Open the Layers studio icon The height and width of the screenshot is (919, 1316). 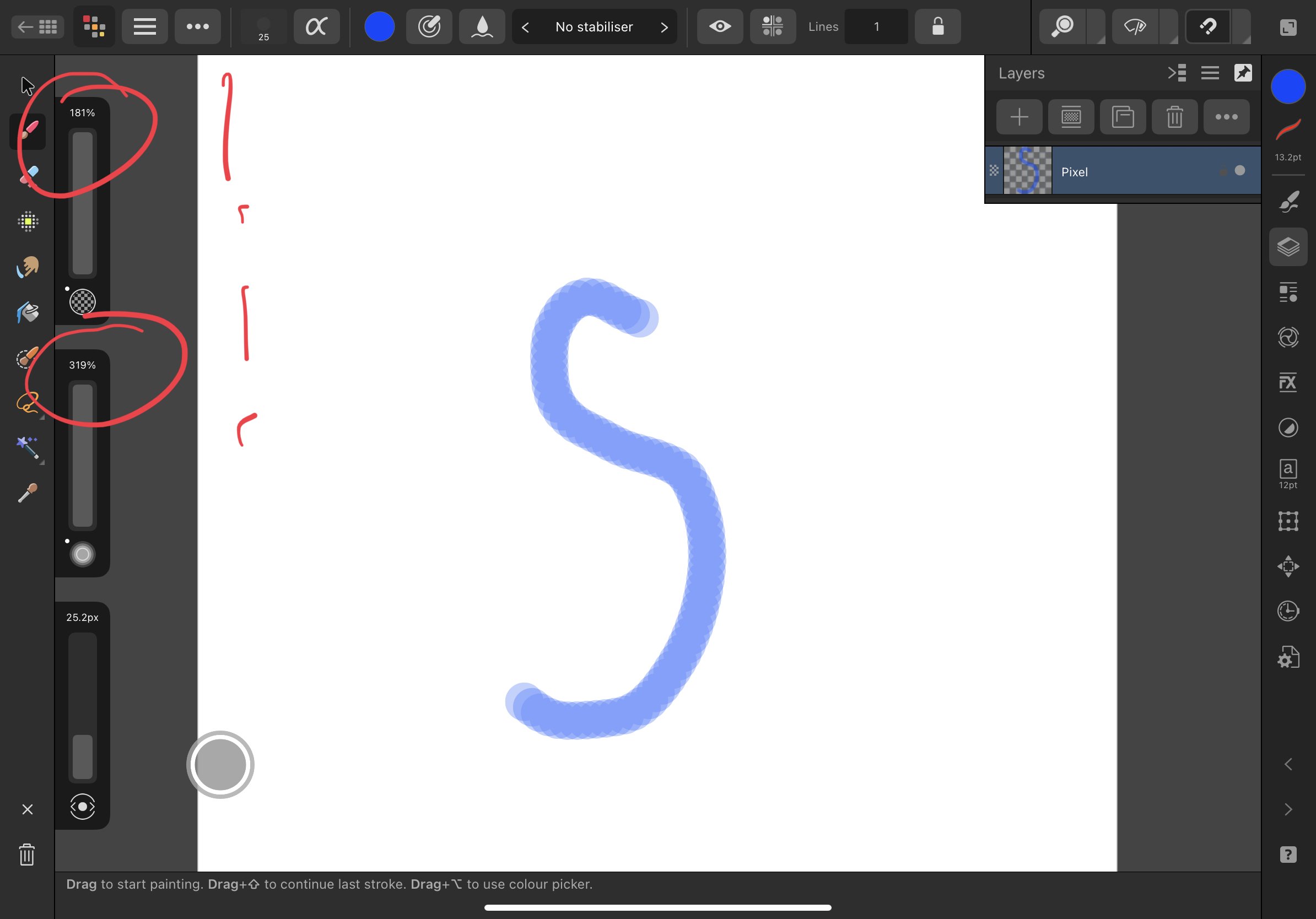(1288, 247)
